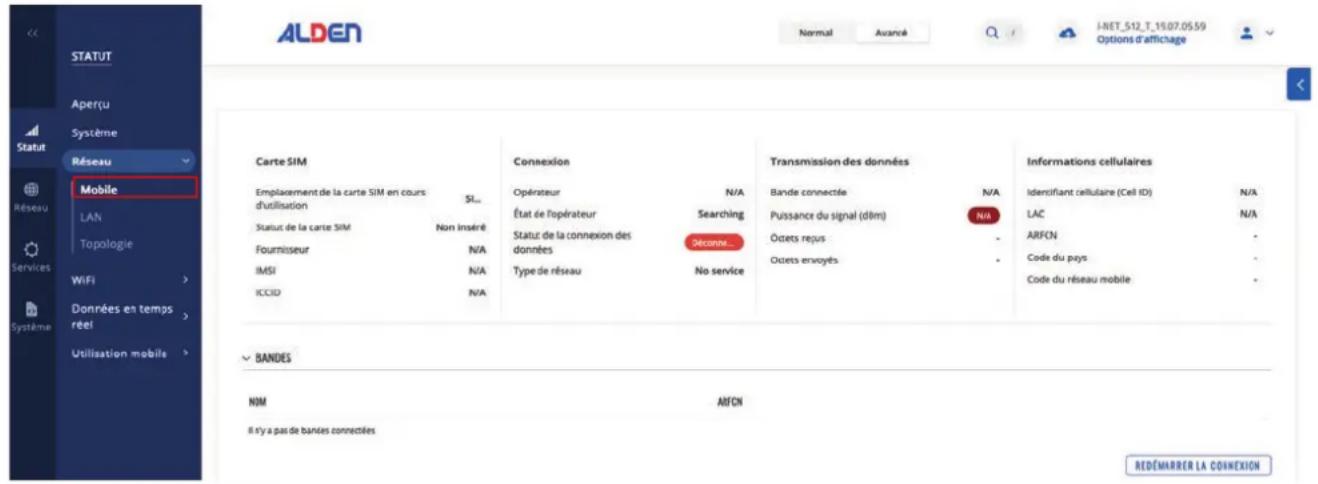Viewport: 1318px width, 484px height.
Task: Open the Système menu entry under Statut
Action: 94,132
